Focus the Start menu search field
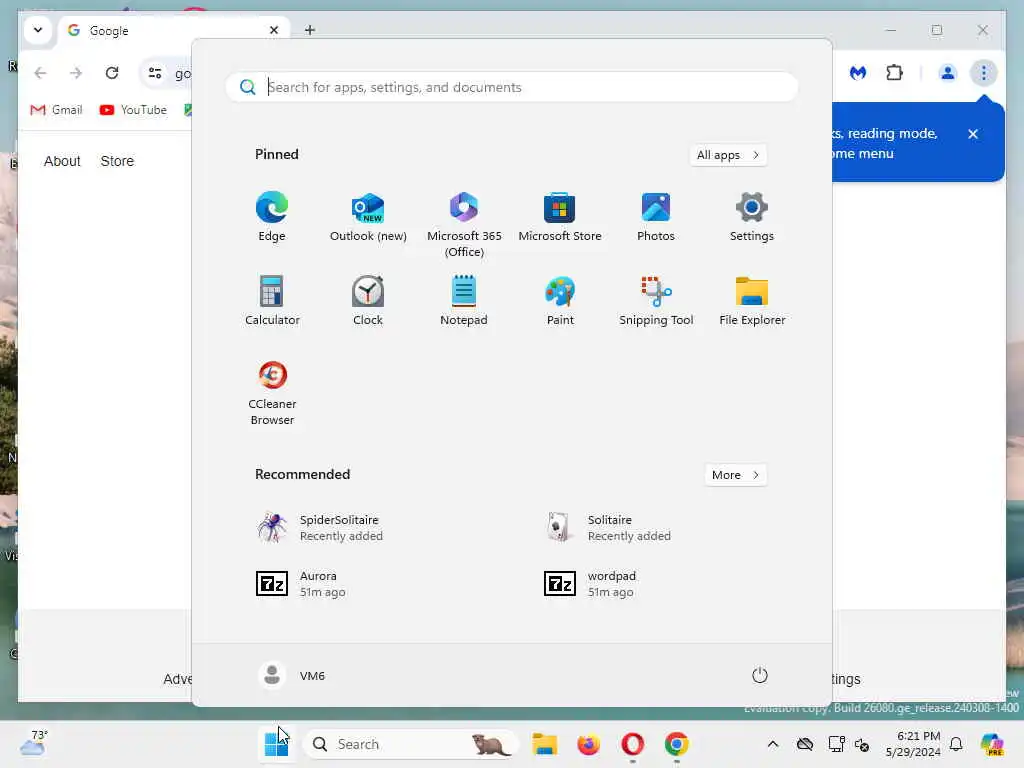 pos(512,87)
